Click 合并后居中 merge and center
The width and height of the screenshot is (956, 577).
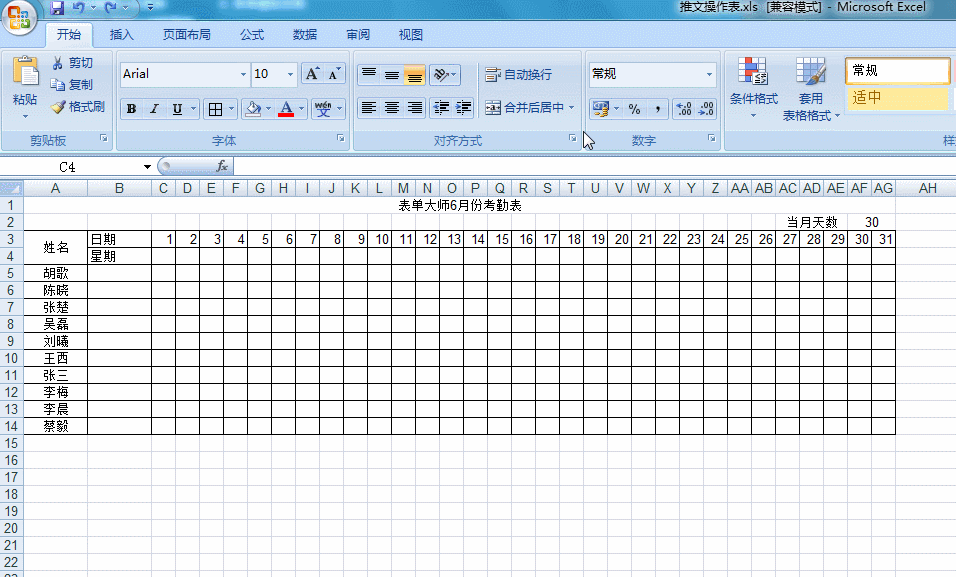pyautogui.click(x=524, y=108)
